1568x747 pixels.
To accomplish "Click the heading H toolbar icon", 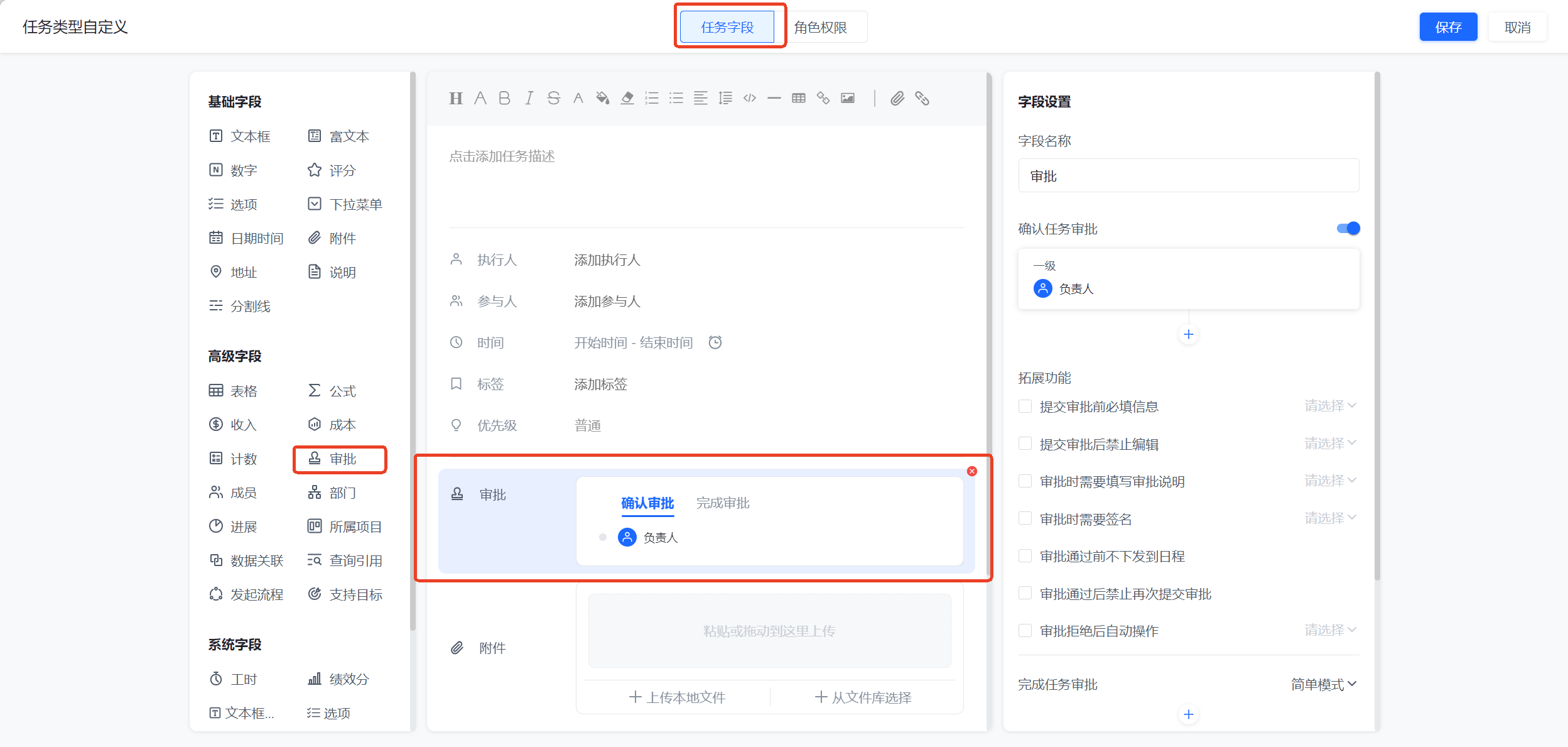I will (x=456, y=98).
